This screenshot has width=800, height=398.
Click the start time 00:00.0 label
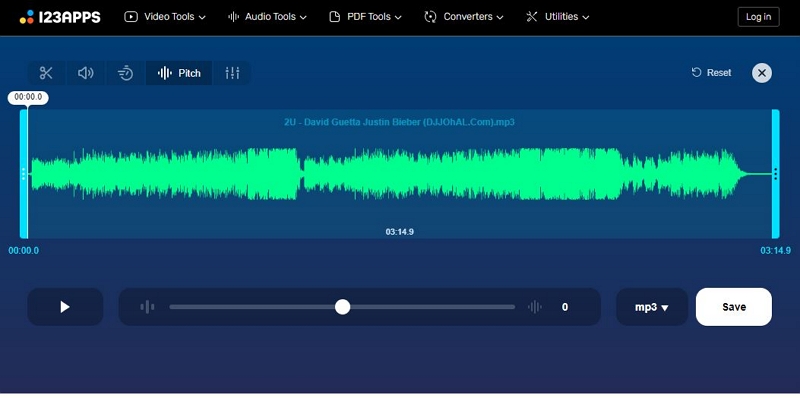point(23,251)
